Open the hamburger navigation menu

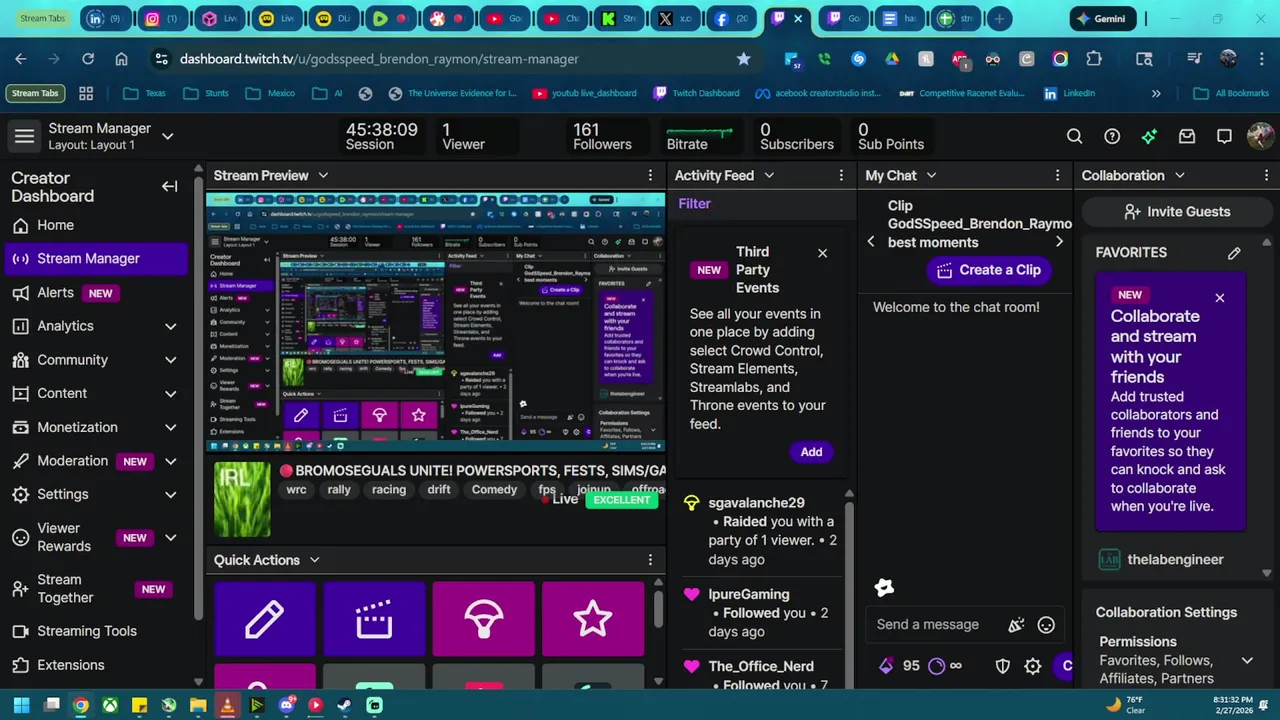[x=24, y=136]
